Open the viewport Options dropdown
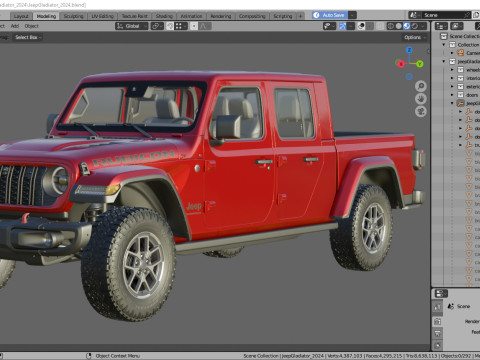The image size is (480, 360). 414,37
